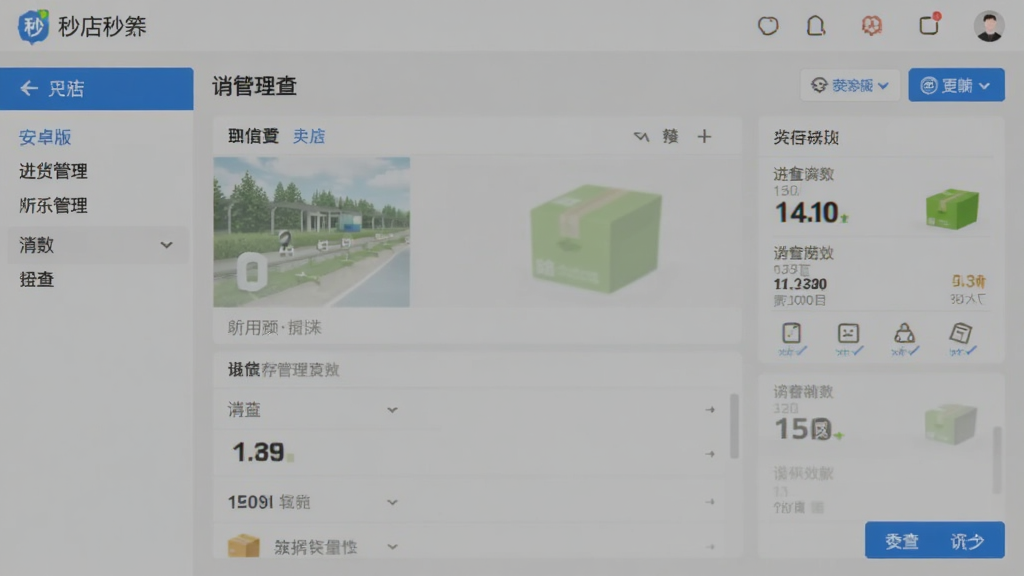The height and width of the screenshot is (576, 1024).
Task: Click the 11.2330 figure in the right panel
Action: [800, 284]
